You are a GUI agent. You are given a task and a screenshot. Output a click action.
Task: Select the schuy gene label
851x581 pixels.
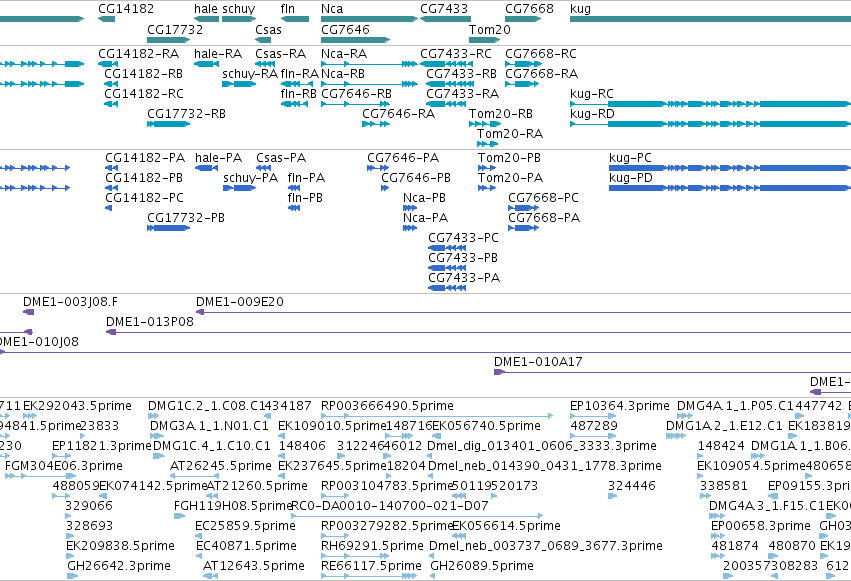tap(239, 9)
